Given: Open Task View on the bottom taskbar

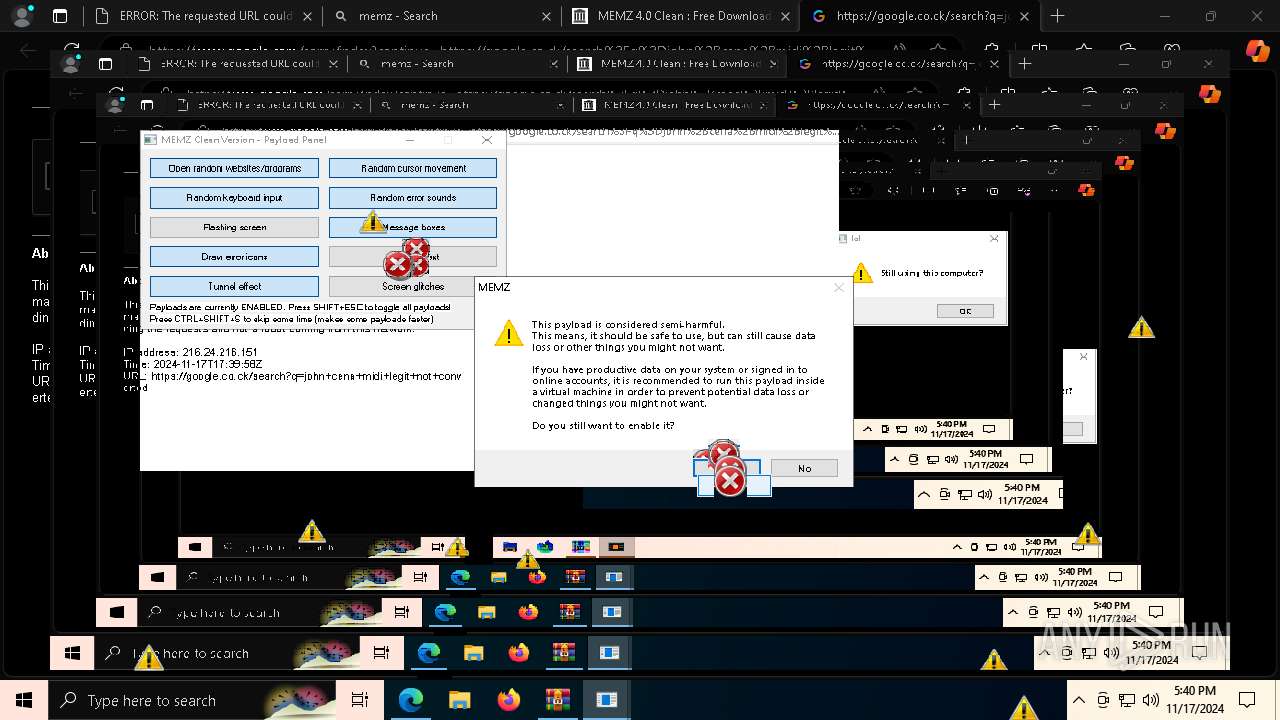Looking at the screenshot, I should pos(360,700).
